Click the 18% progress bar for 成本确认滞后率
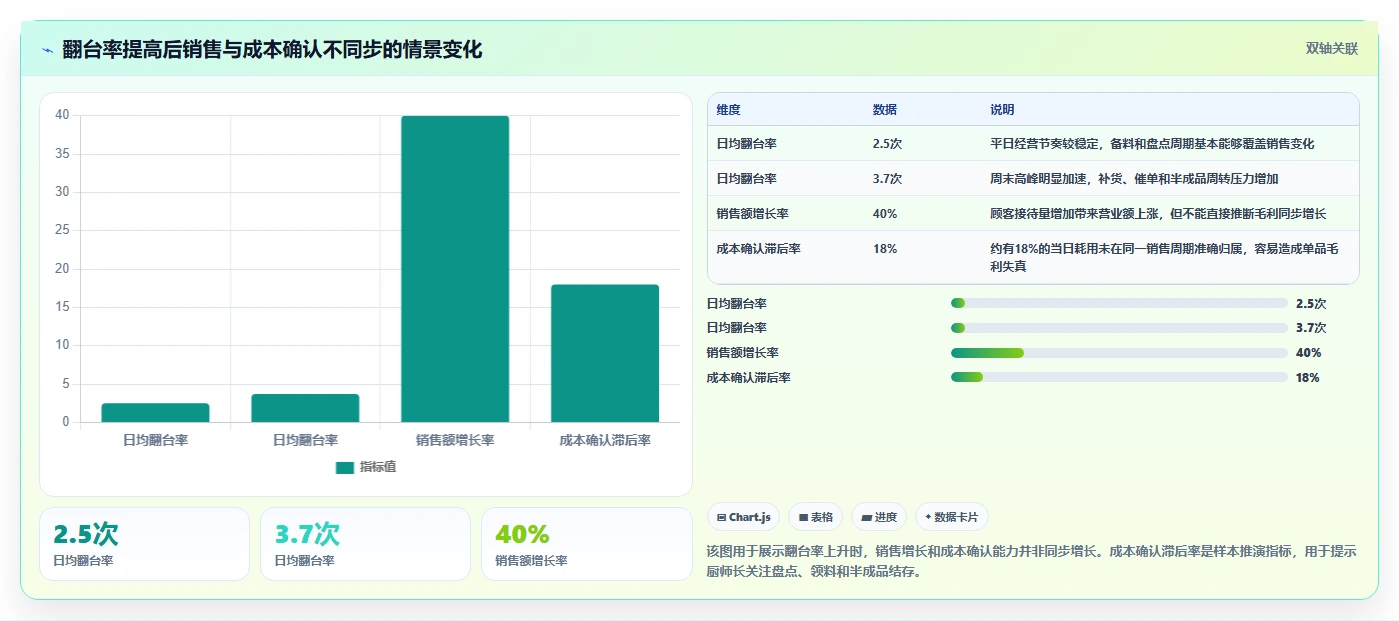Viewport: 1399px width, 621px height. [1119, 378]
